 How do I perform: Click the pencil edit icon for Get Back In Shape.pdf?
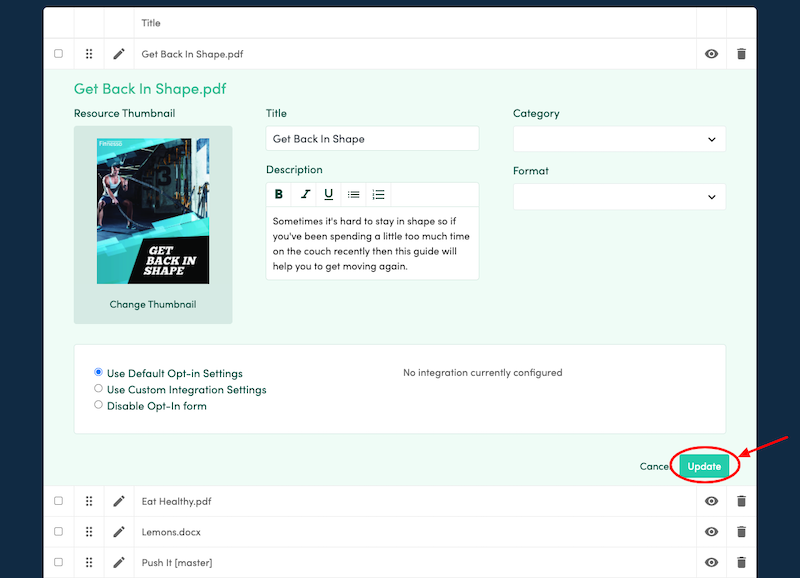pyautogui.click(x=119, y=54)
